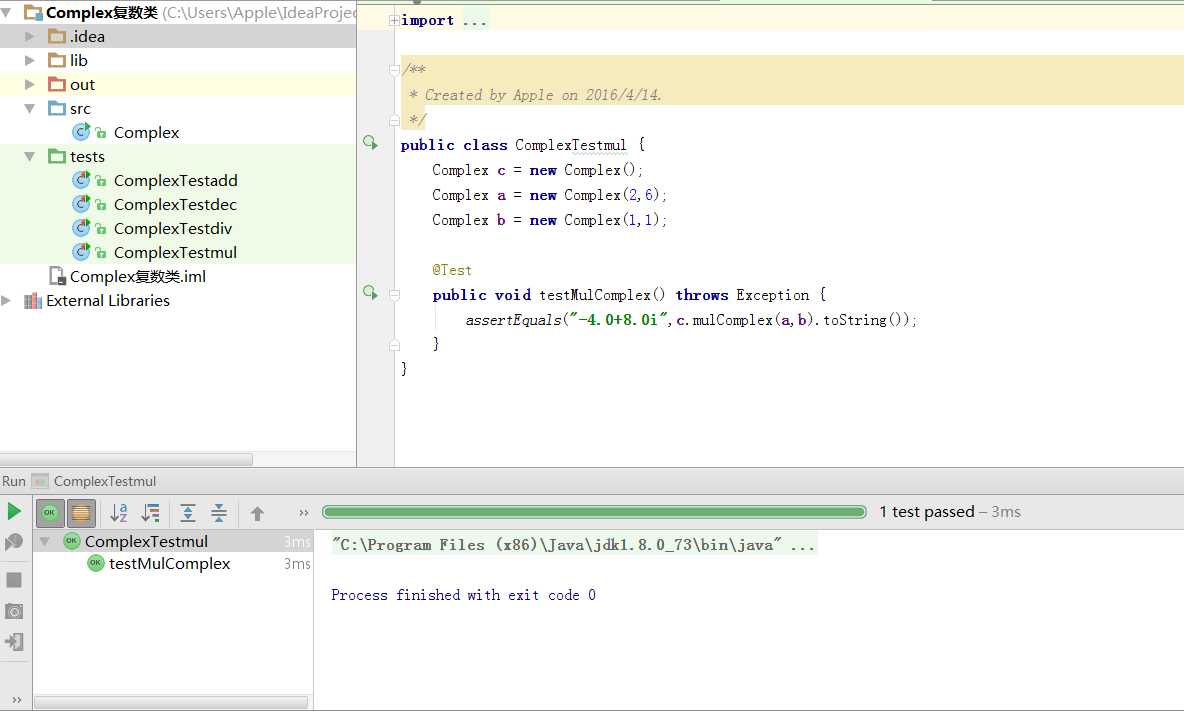Click the Rerun Failed Tests icon
1184x711 pixels.
(14, 542)
